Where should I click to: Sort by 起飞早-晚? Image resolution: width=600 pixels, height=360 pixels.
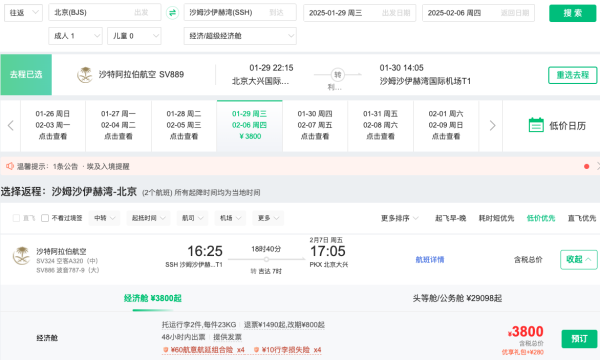[x=450, y=218]
